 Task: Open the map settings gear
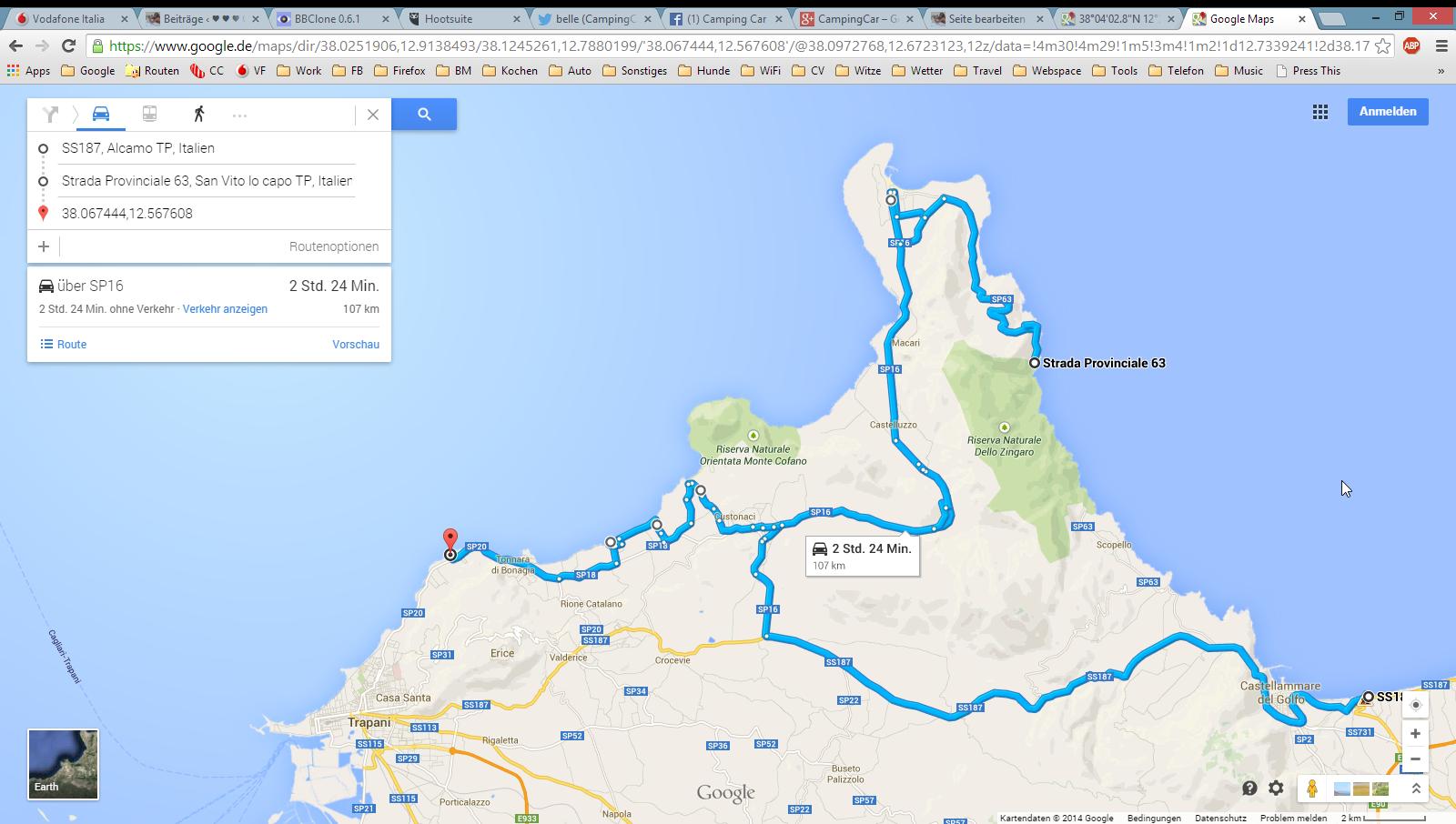click(1276, 789)
